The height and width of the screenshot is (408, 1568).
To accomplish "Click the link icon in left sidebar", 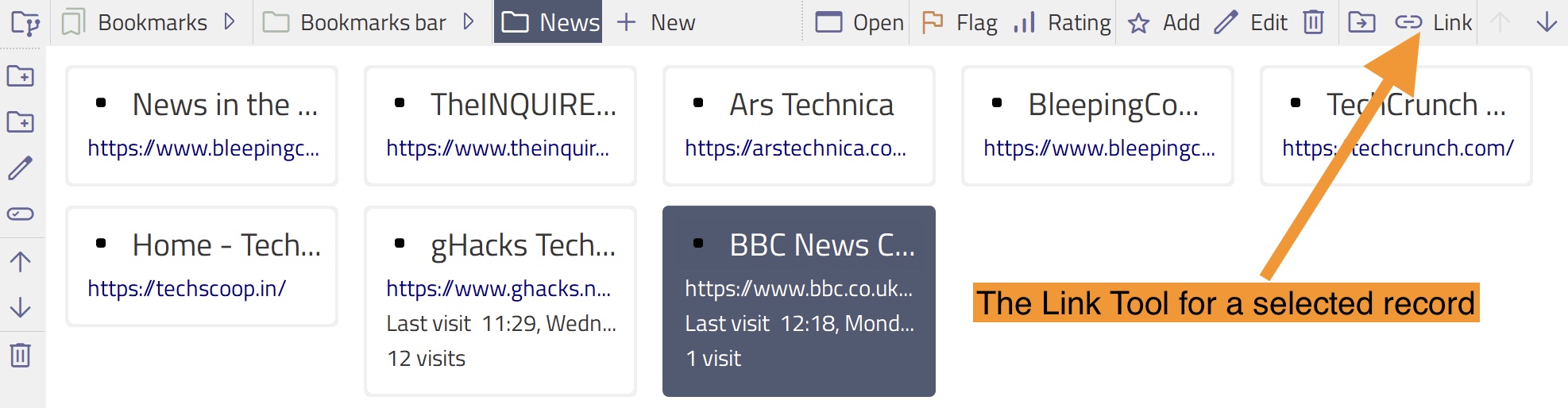I will coord(21,214).
